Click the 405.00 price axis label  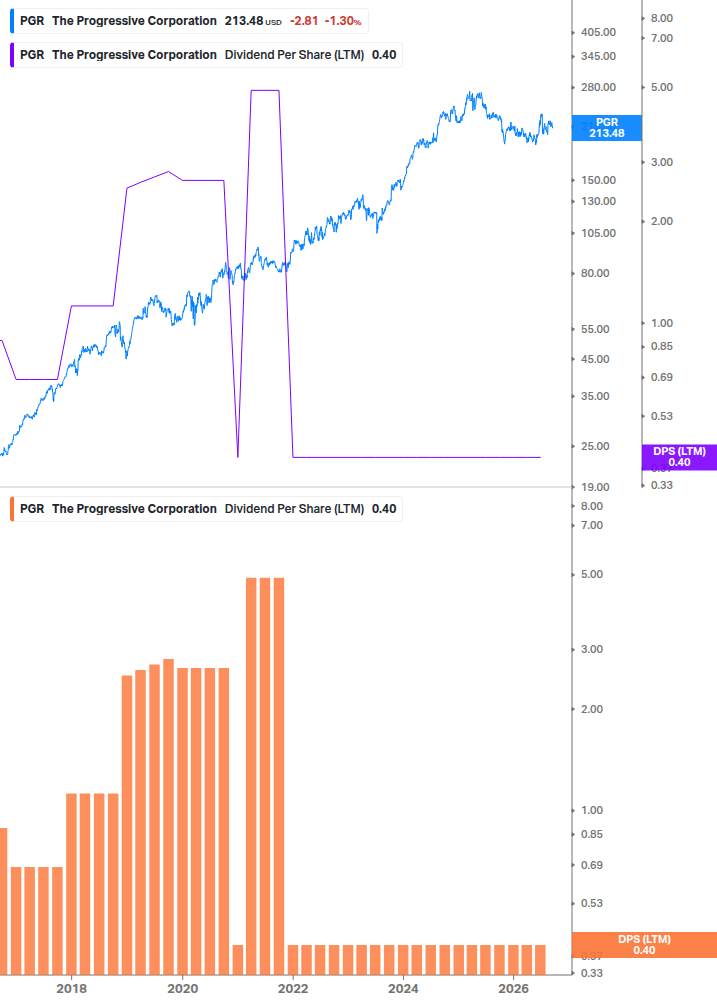click(x=598, y=32)
